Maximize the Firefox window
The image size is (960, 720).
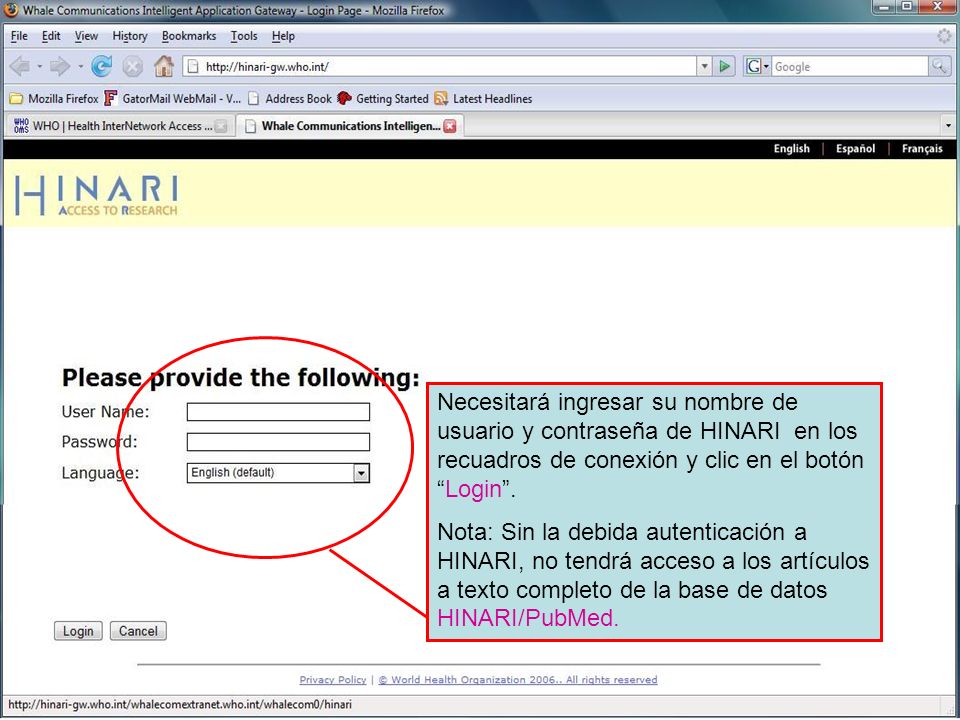point(908,7)
